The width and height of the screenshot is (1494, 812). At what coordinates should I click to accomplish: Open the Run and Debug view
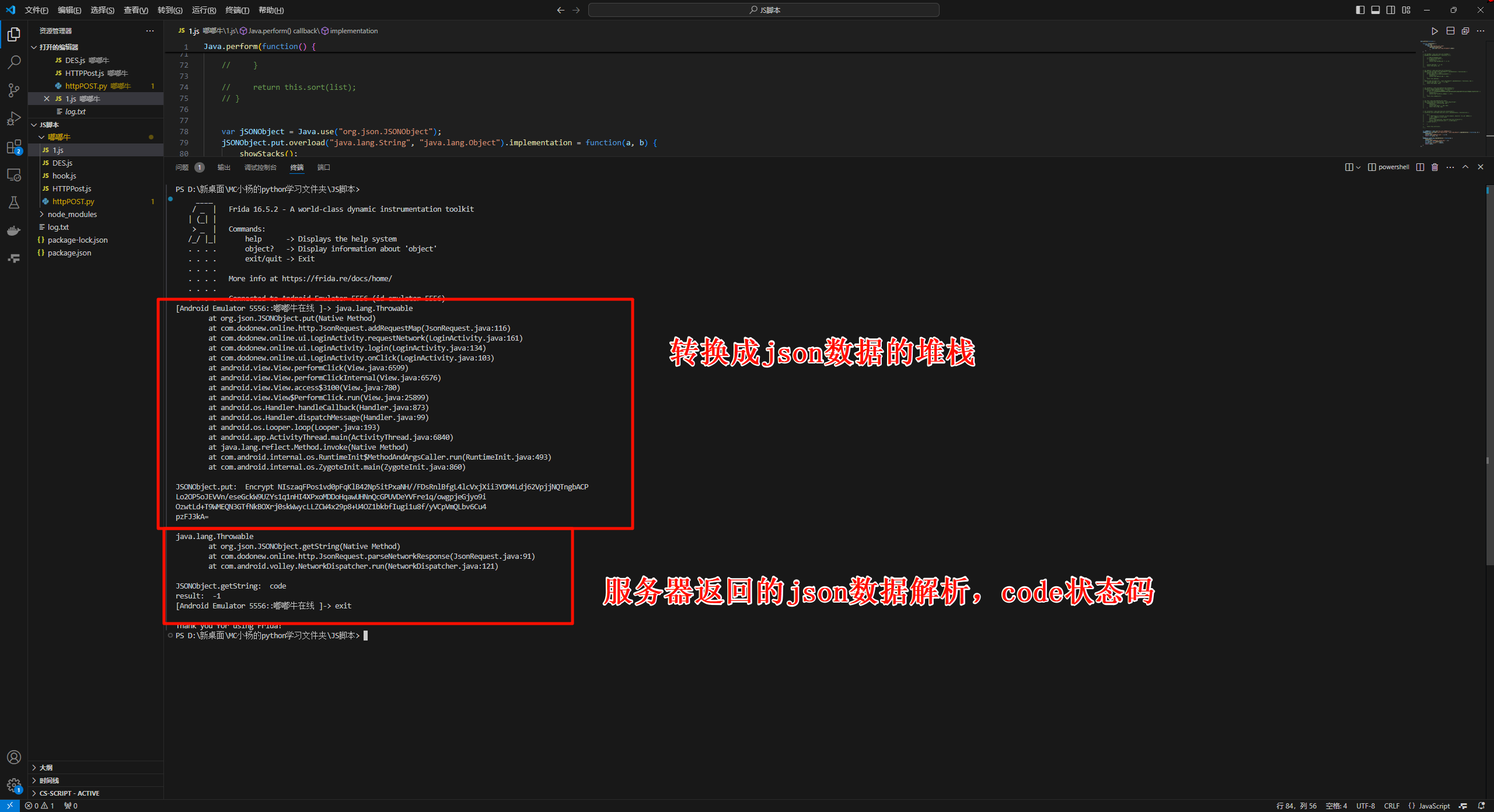tap(14, 118)
